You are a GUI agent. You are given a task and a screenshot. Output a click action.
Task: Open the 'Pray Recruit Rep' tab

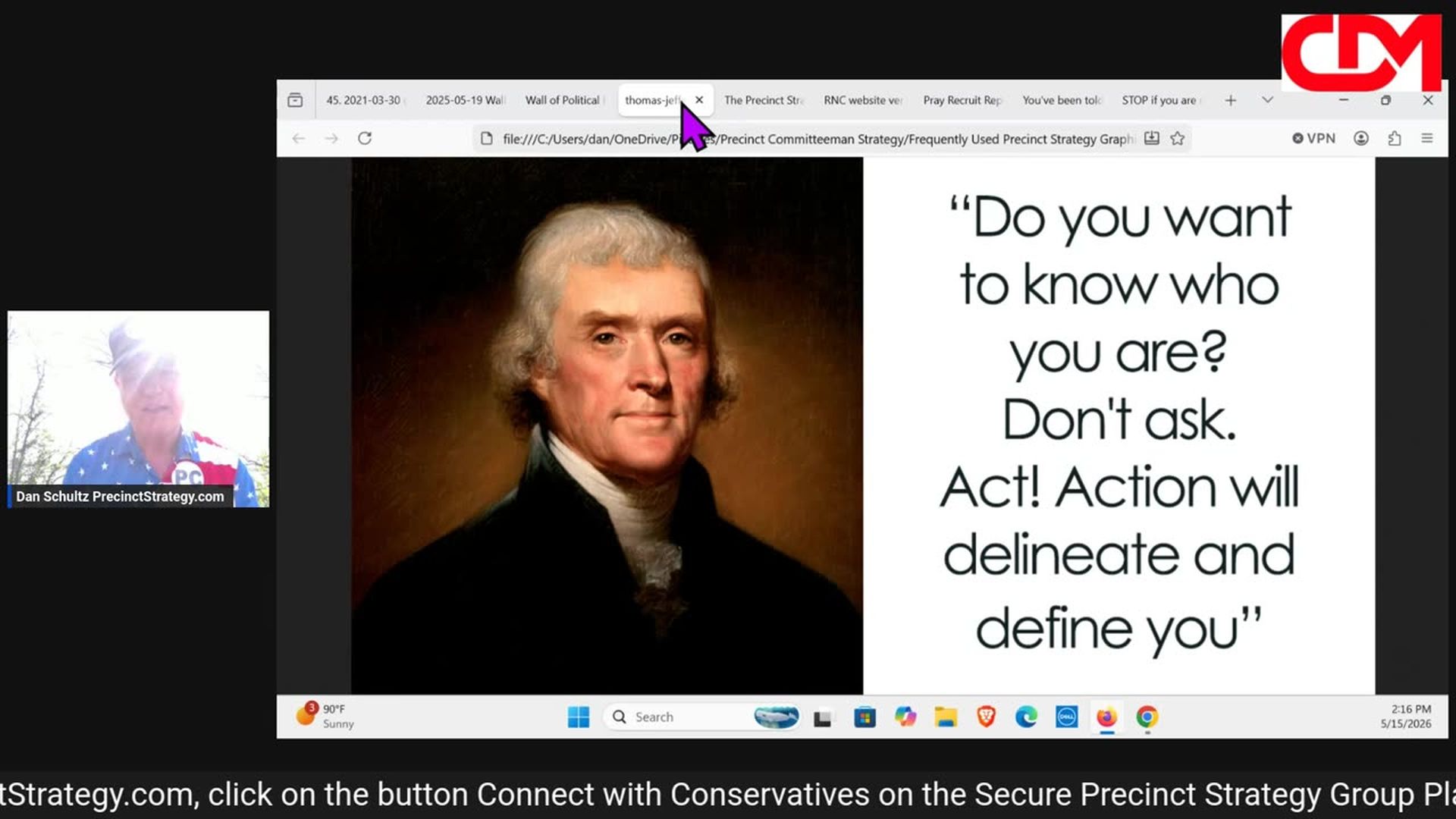click(x=963, y=100)
